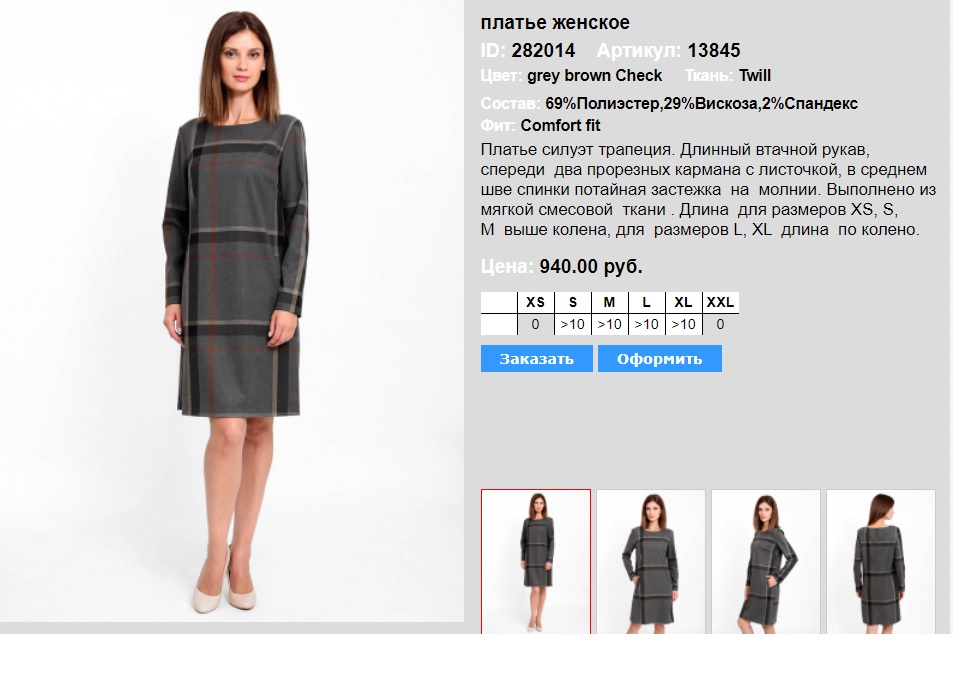Select size S in the table
The height and width of the screenshot is (699, 955).
pos(573,302)
